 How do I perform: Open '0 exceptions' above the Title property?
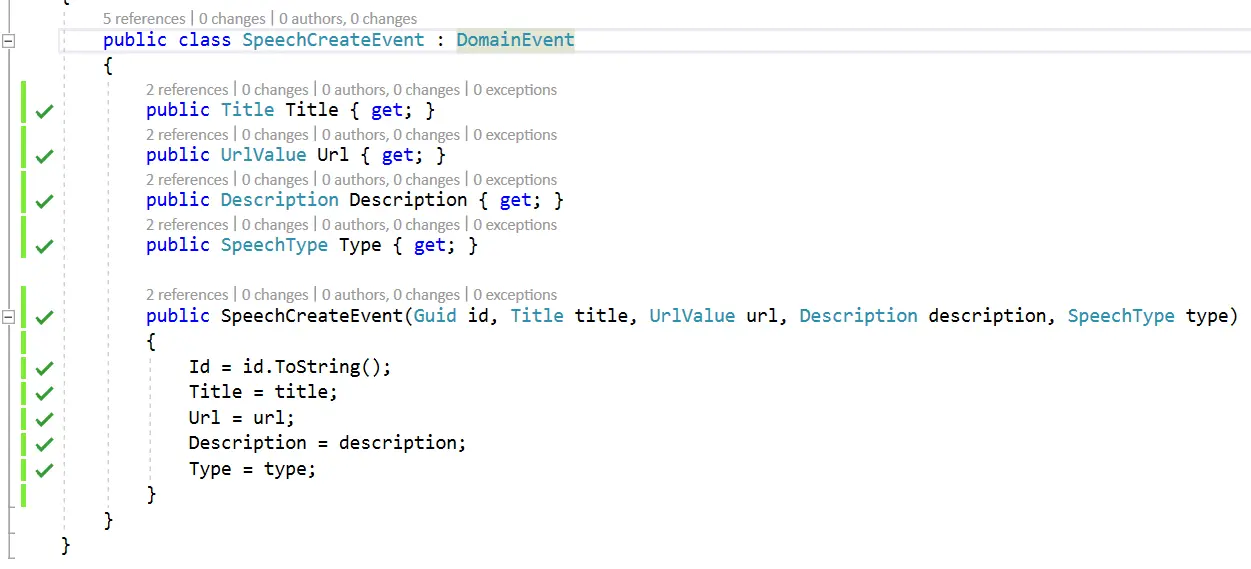pyautogui.click(x=515, y=90)
